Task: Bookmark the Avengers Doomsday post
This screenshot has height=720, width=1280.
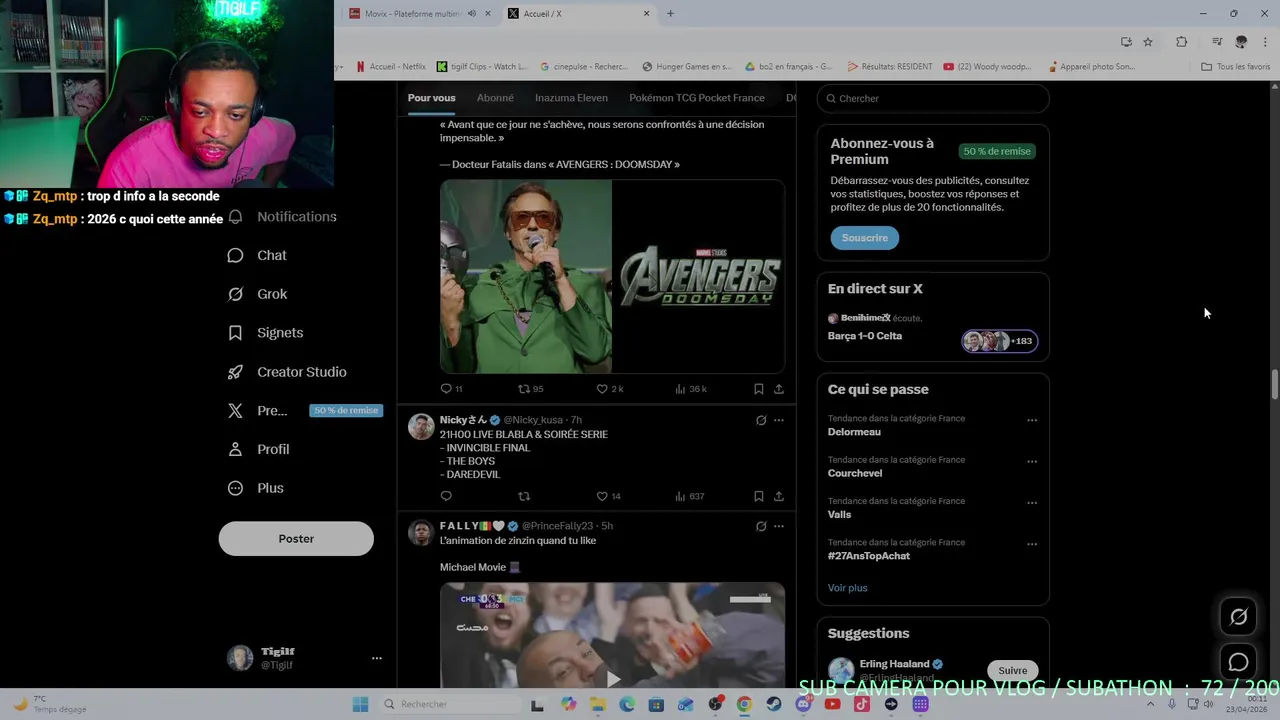Action: point(758,389)
